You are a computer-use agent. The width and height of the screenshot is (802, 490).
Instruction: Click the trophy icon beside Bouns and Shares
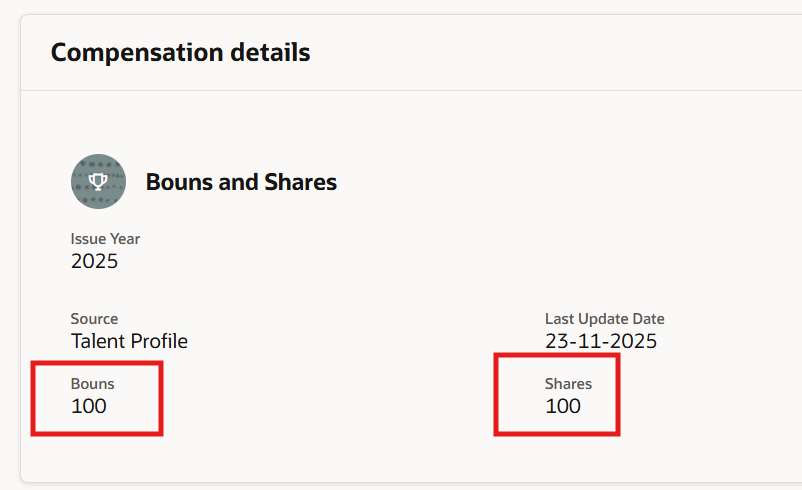[98, 181]
